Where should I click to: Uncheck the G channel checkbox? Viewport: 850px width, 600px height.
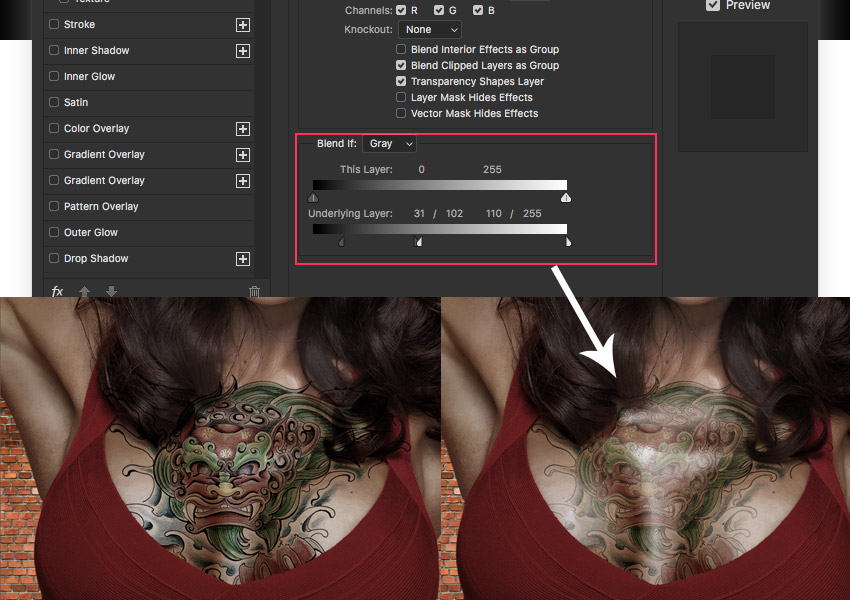[x=439, y=10]
